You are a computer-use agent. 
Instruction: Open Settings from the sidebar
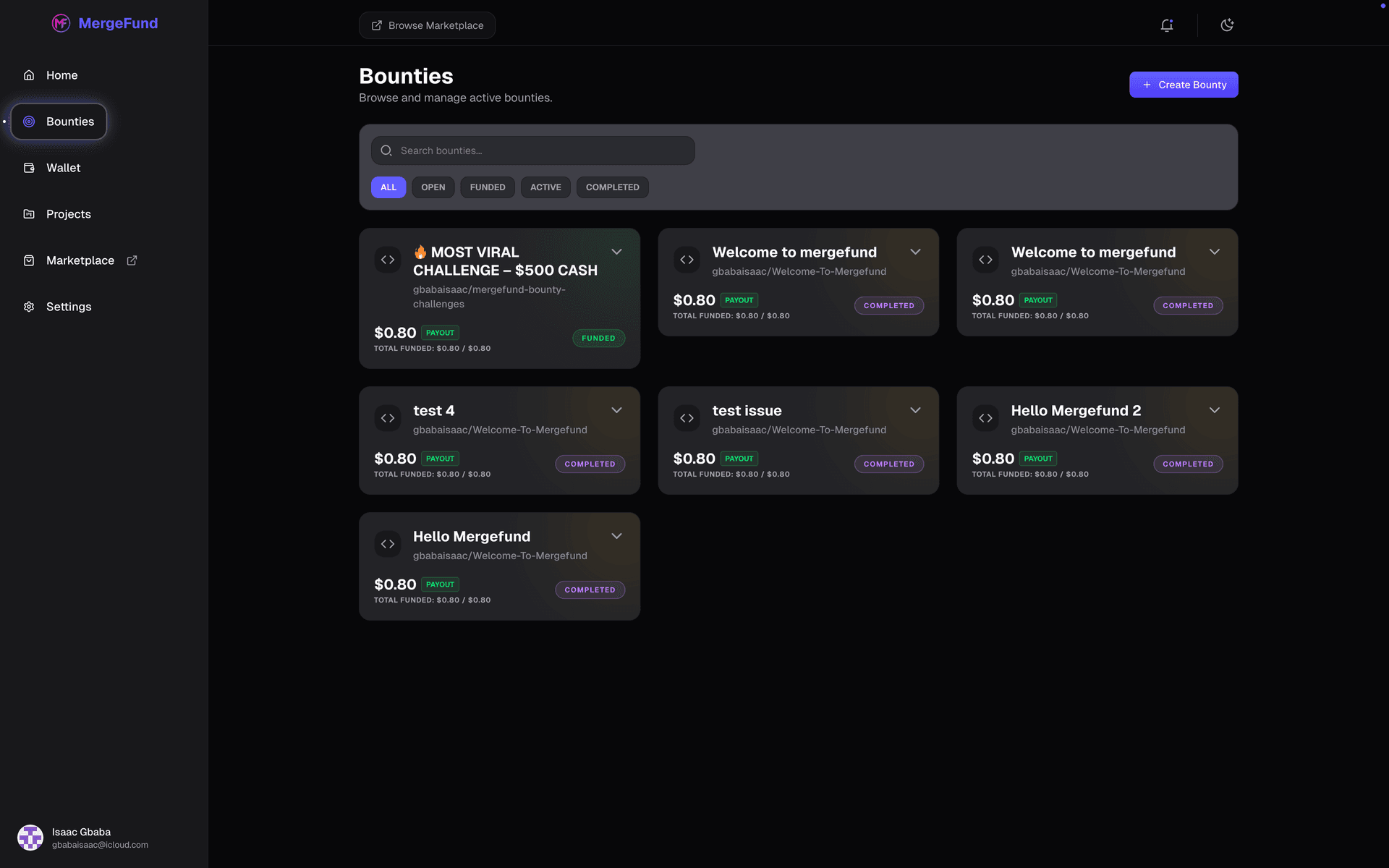[x=68, y=306]
